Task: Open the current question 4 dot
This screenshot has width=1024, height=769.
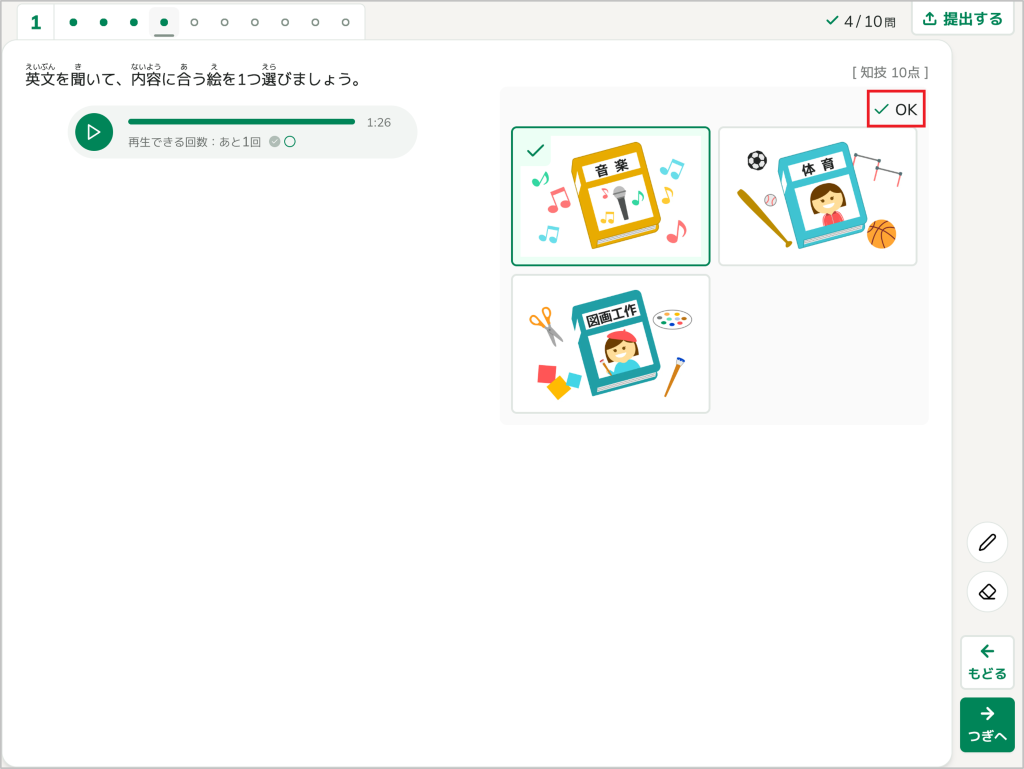Action: (x=164, y=22)
